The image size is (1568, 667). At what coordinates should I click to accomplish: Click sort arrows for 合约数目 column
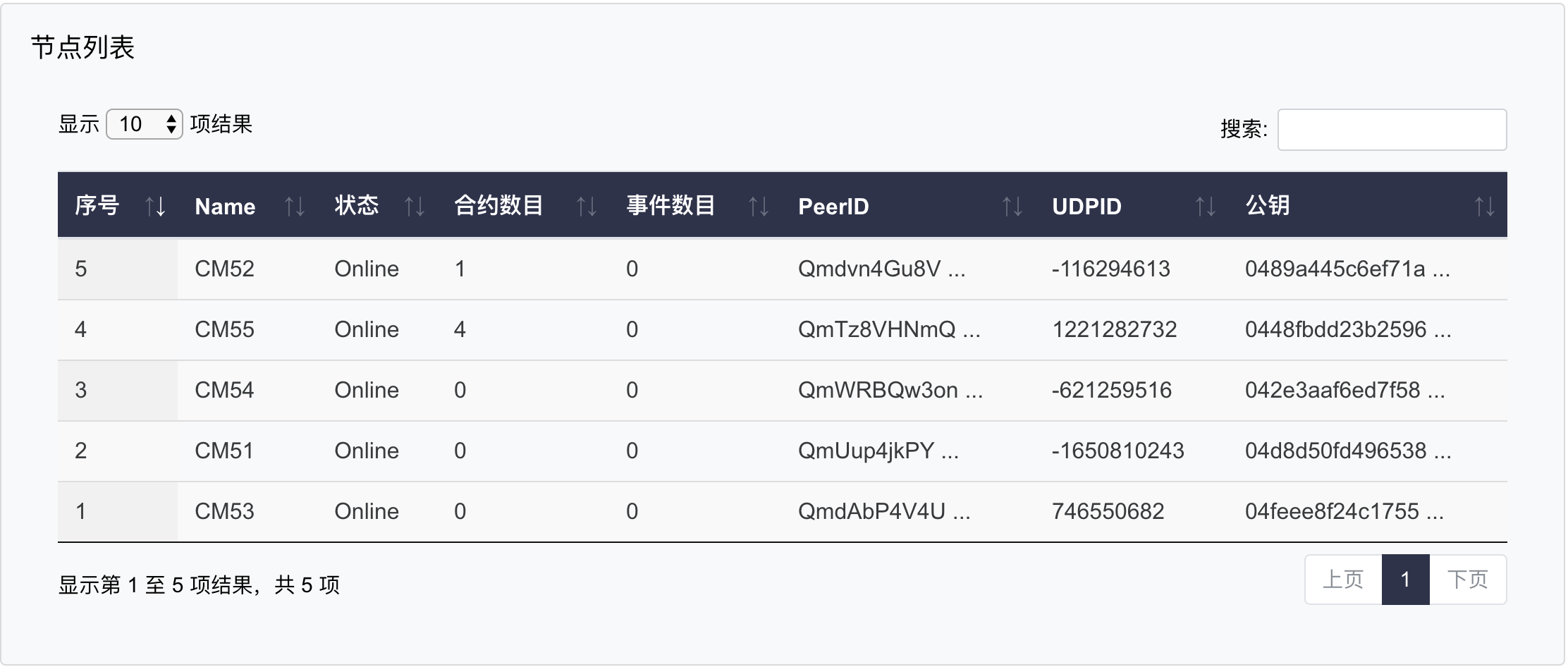coord(587,207)
